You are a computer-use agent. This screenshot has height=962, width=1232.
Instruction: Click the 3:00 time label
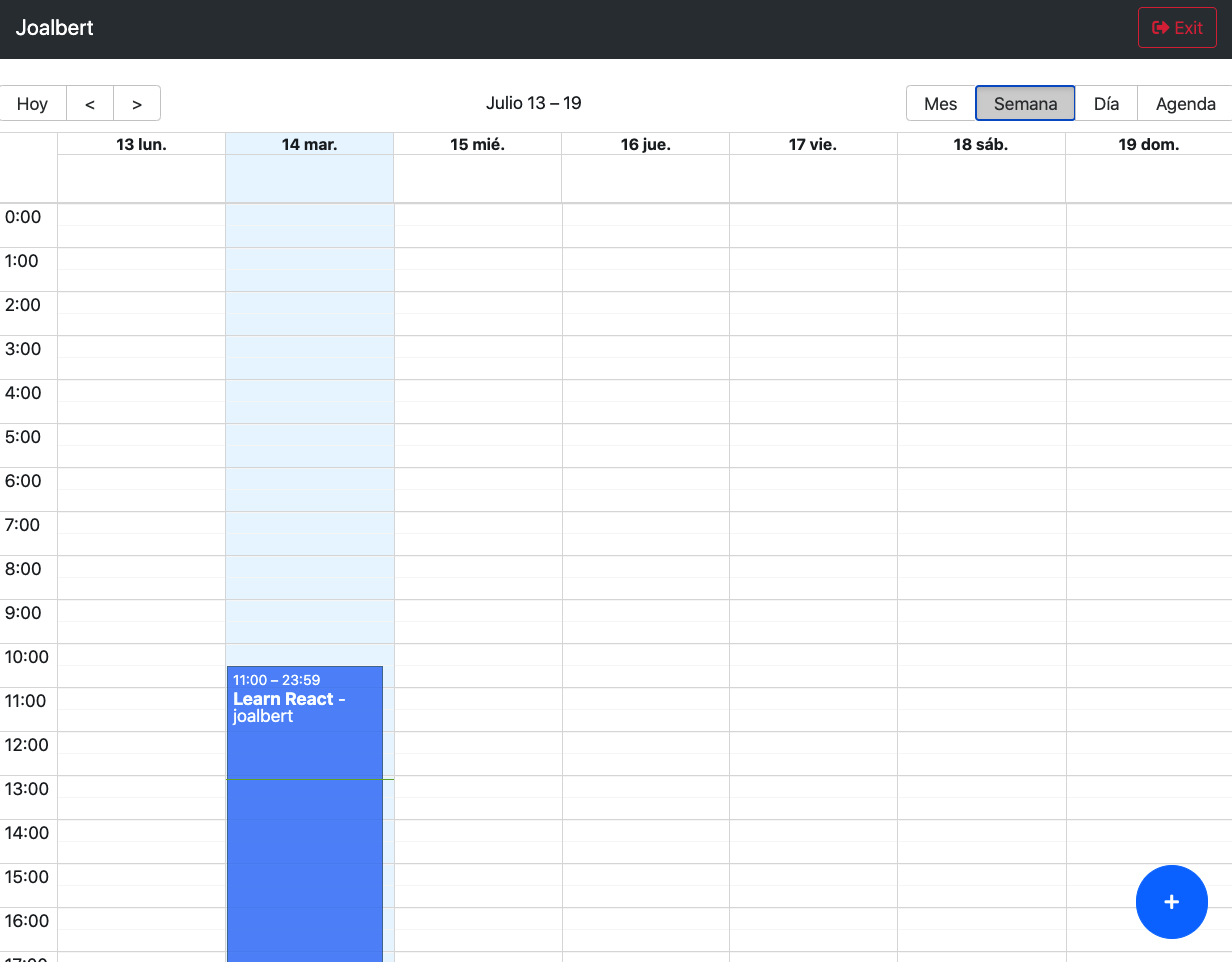pos(23,349)
